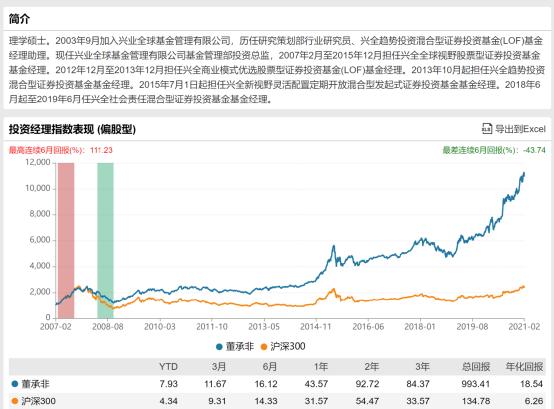Image resolution: width=554 pixels, height=409 pixels.
Task: Select the 1年 column header
Action: [x=320, y=367]
